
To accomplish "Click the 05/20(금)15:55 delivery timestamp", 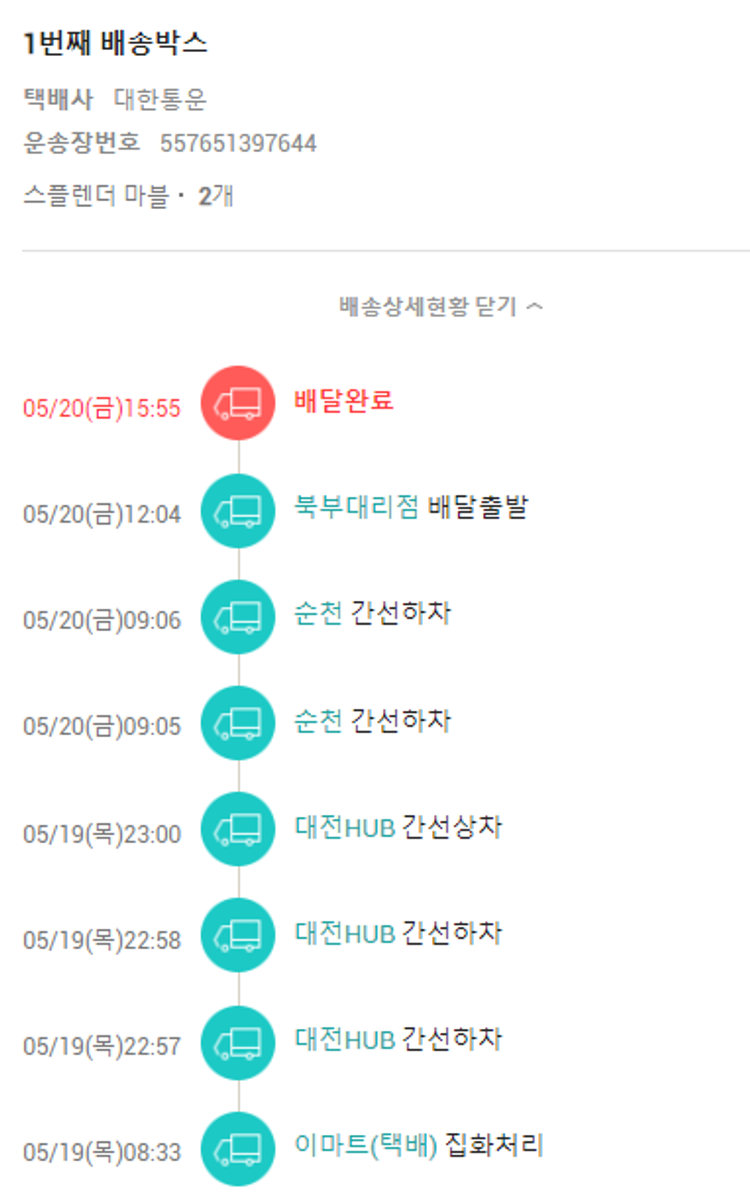I will [x=102, y=408].
